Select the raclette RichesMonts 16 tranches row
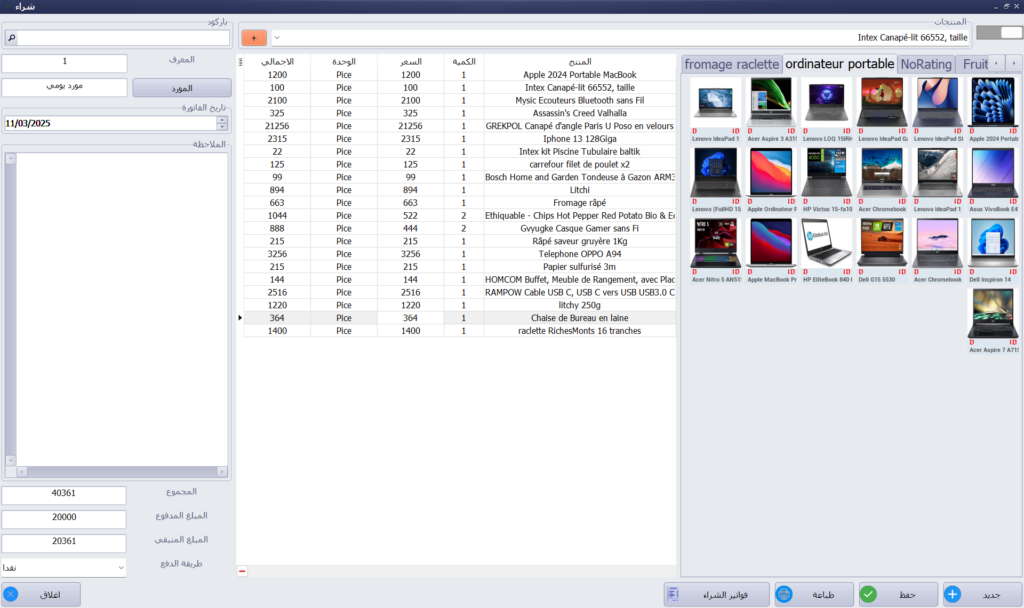1024x608 pixels. pos(460,330)
